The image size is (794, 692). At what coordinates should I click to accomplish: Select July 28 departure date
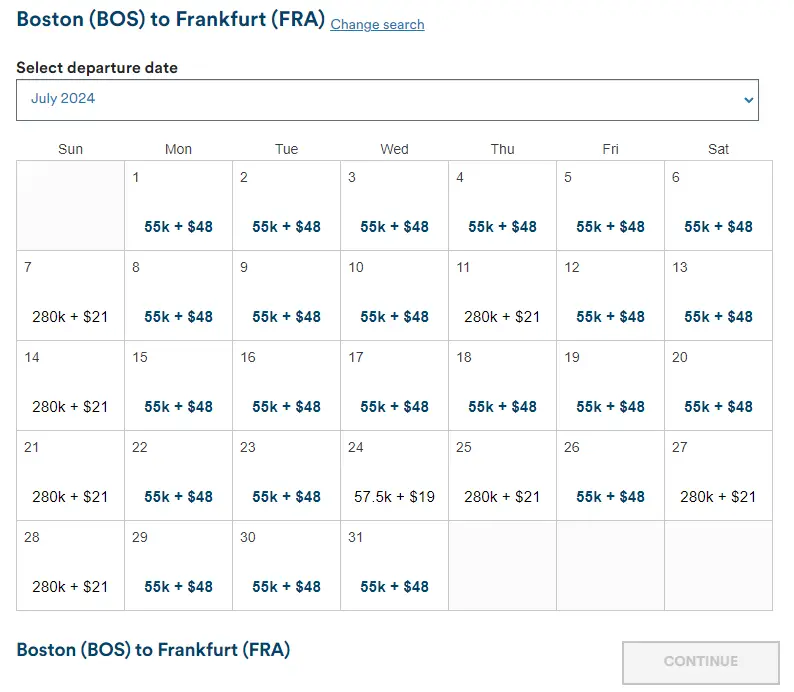click(x=70, y=566)
